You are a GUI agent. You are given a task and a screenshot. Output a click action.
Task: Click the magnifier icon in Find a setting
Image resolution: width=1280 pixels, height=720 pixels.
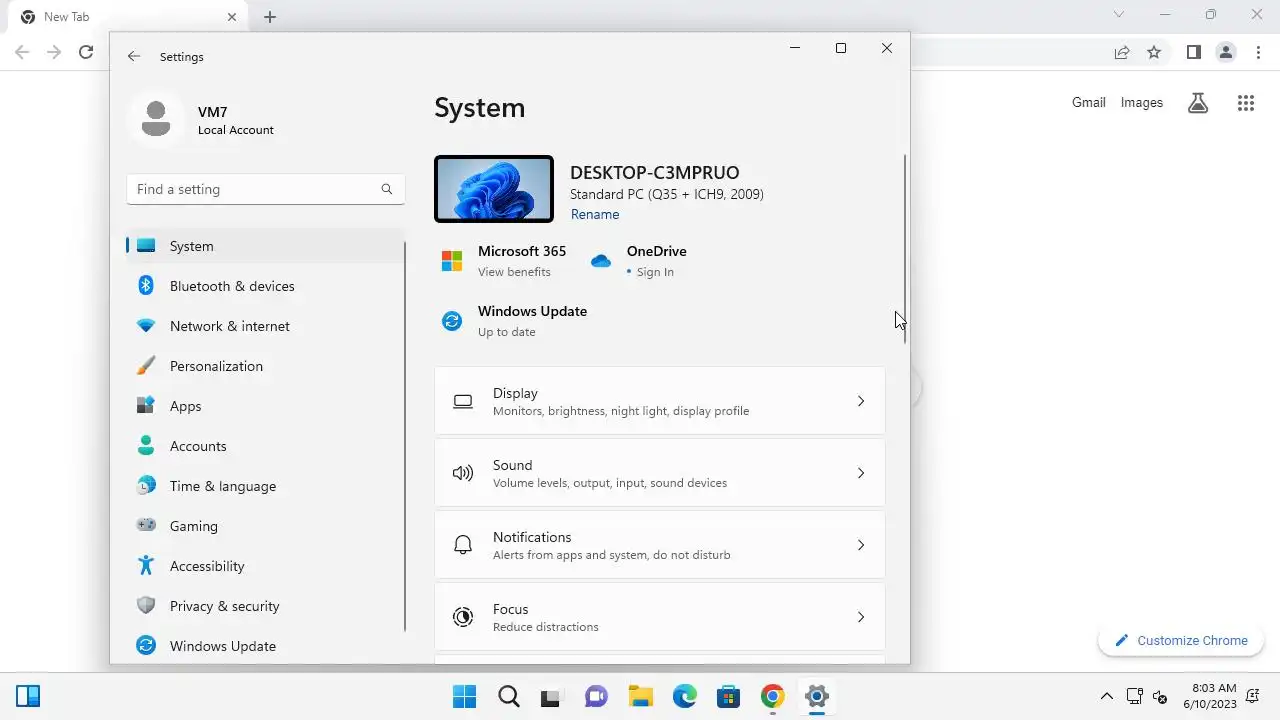pos(387,189)
